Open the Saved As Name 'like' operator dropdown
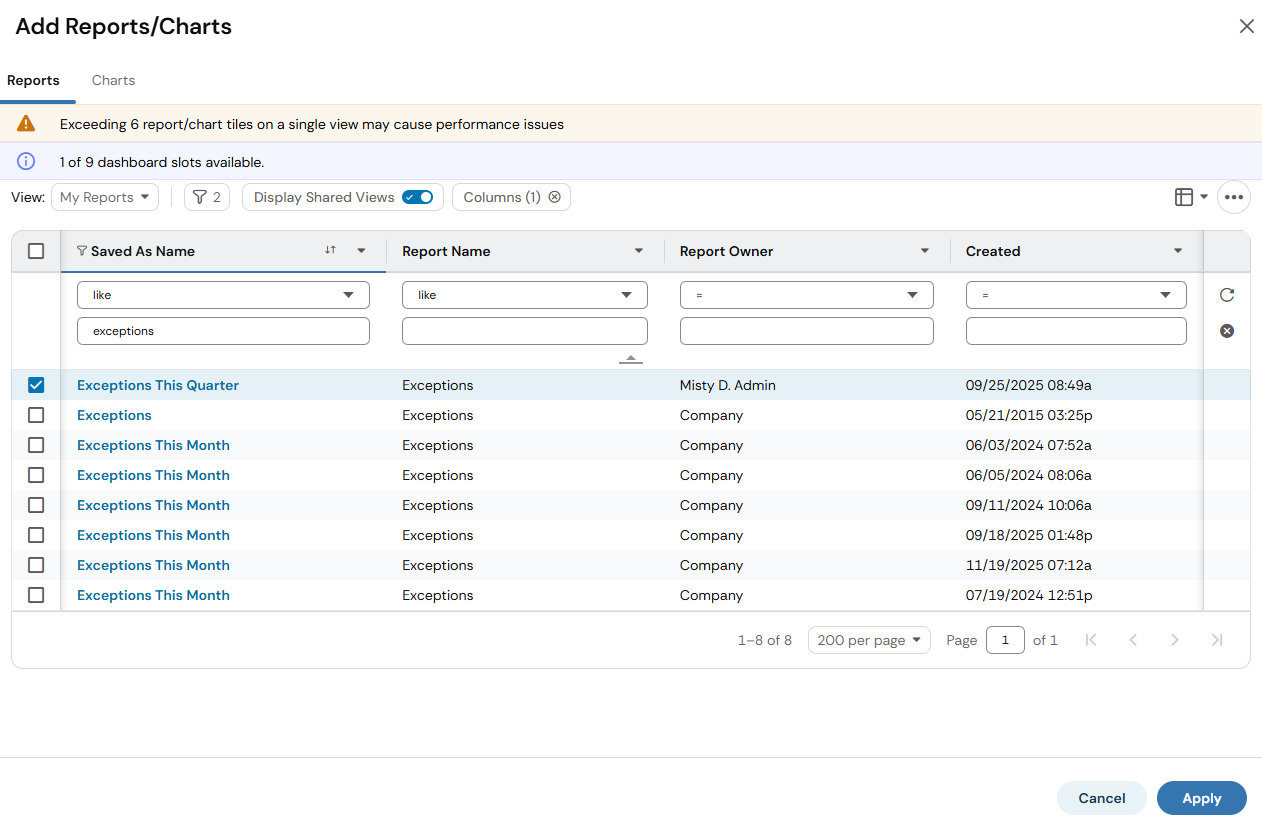This screenshot has width=1262, height=828. (x=223, y=295)
